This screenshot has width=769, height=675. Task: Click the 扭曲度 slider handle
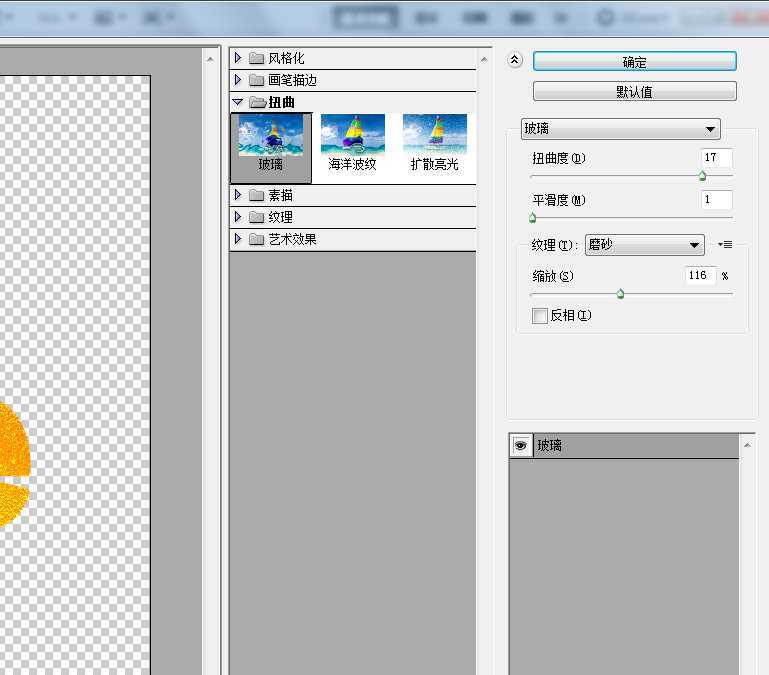702,176
